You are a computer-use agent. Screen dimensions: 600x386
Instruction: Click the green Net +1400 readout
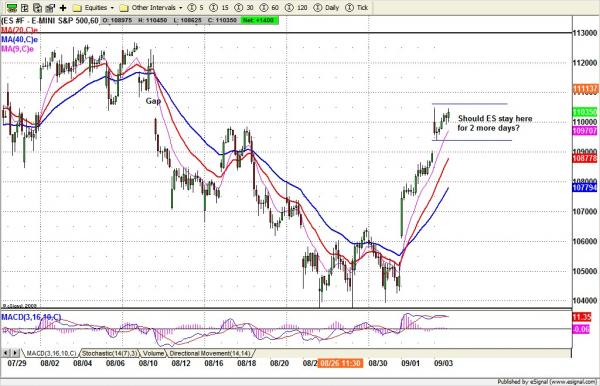point(259,20)
